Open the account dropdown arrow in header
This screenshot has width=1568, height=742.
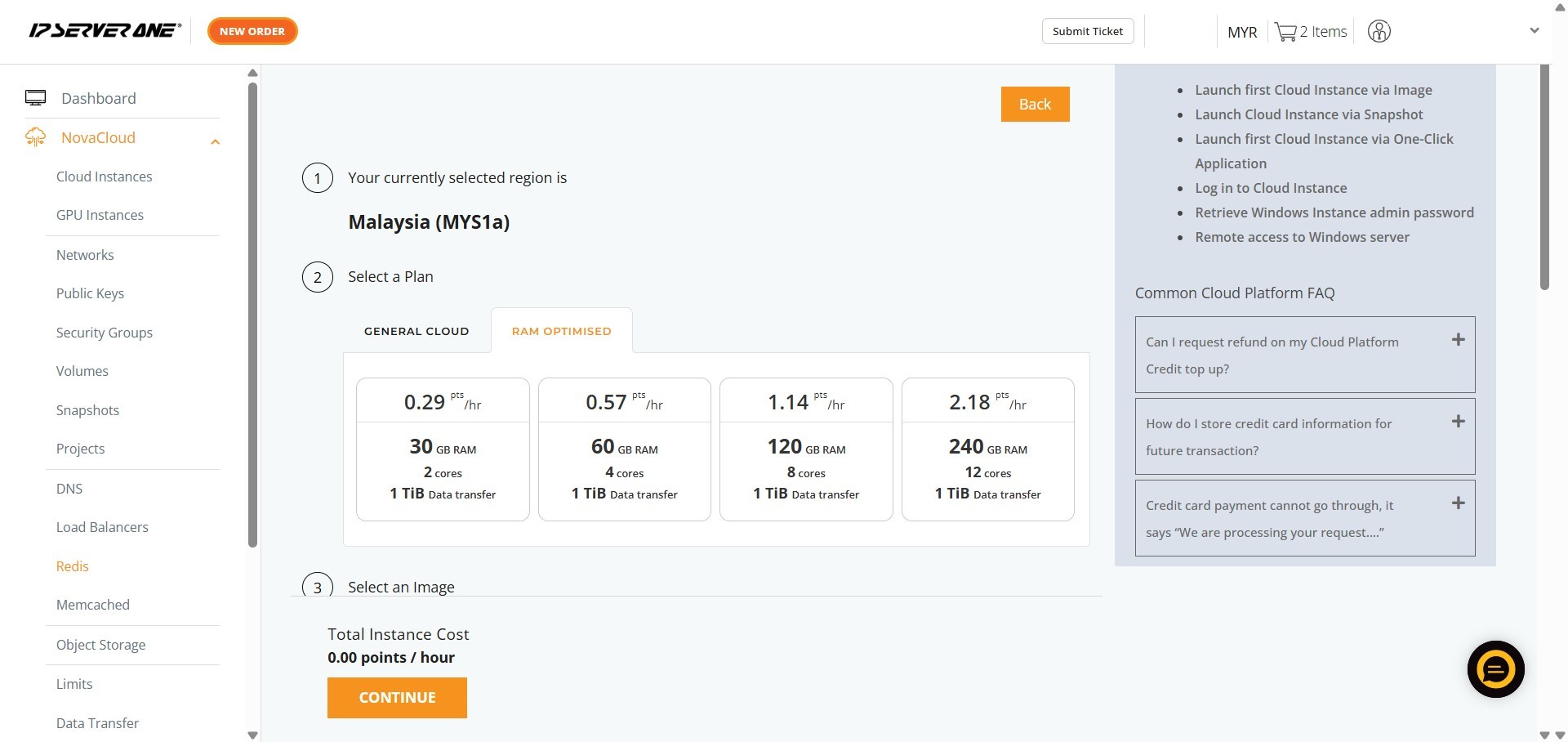pos(1534,31)
